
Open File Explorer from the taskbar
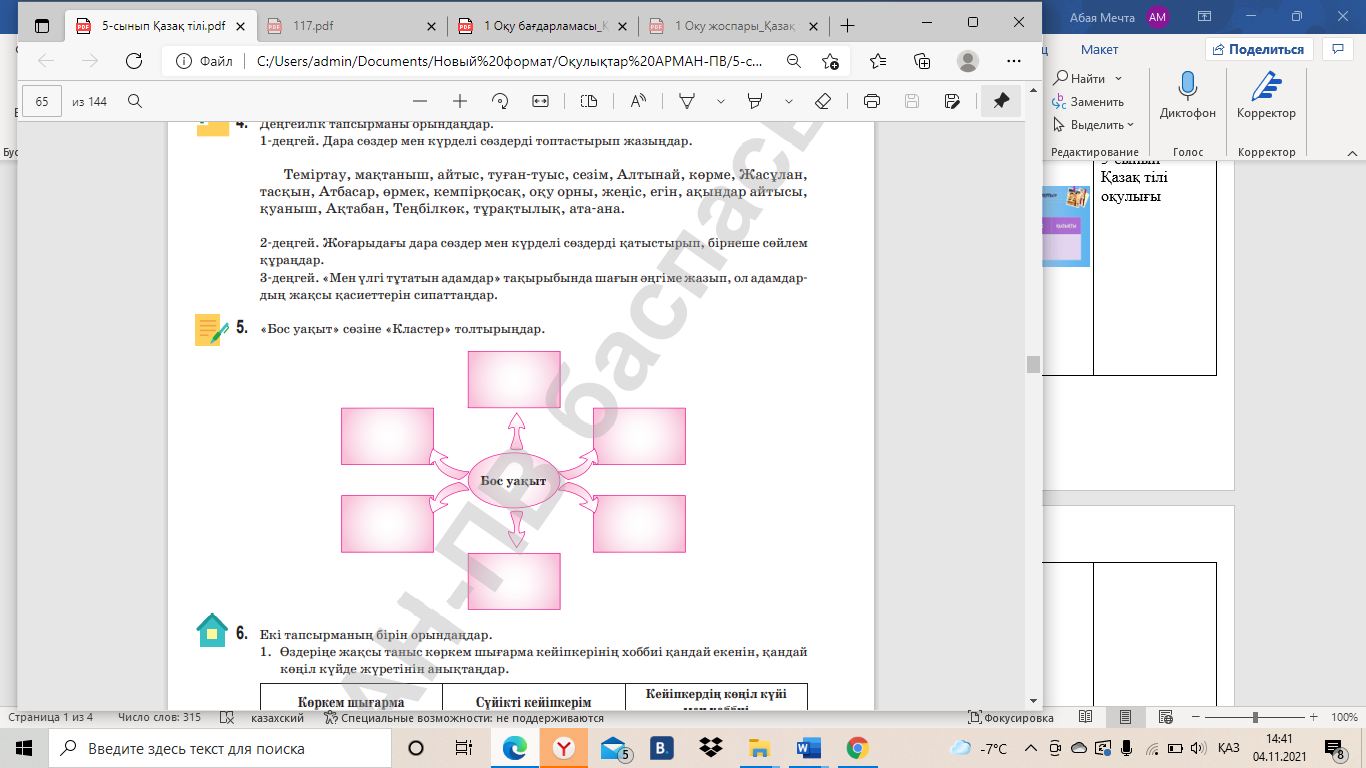tap(760, 748)
